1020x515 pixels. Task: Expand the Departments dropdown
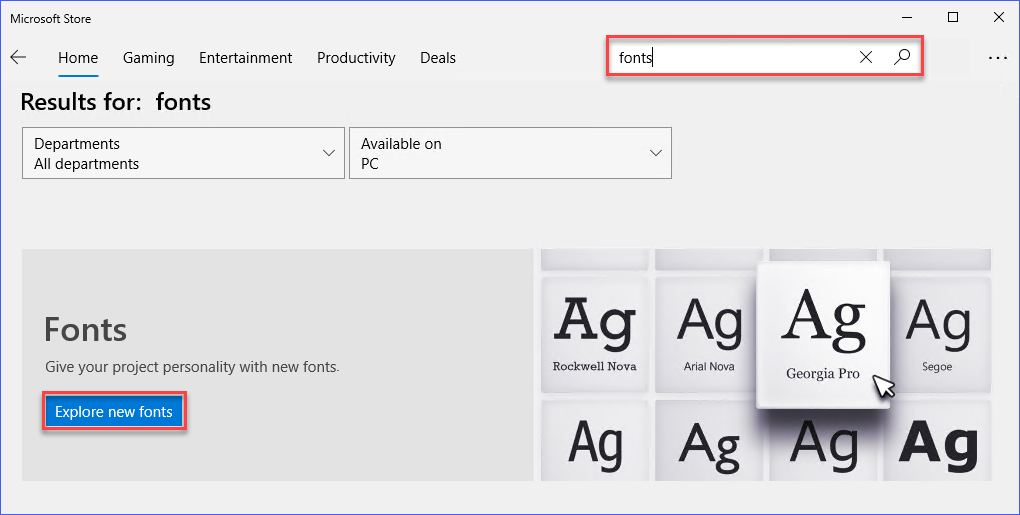[183, 153]
